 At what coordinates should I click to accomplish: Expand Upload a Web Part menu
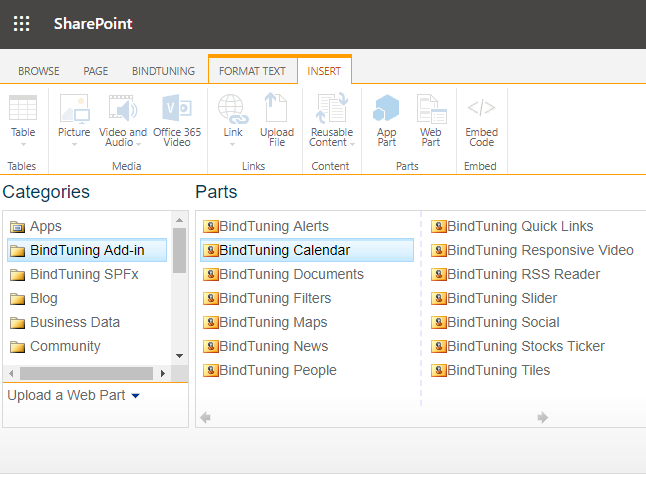pyautogui.click(x=136, y=396)
